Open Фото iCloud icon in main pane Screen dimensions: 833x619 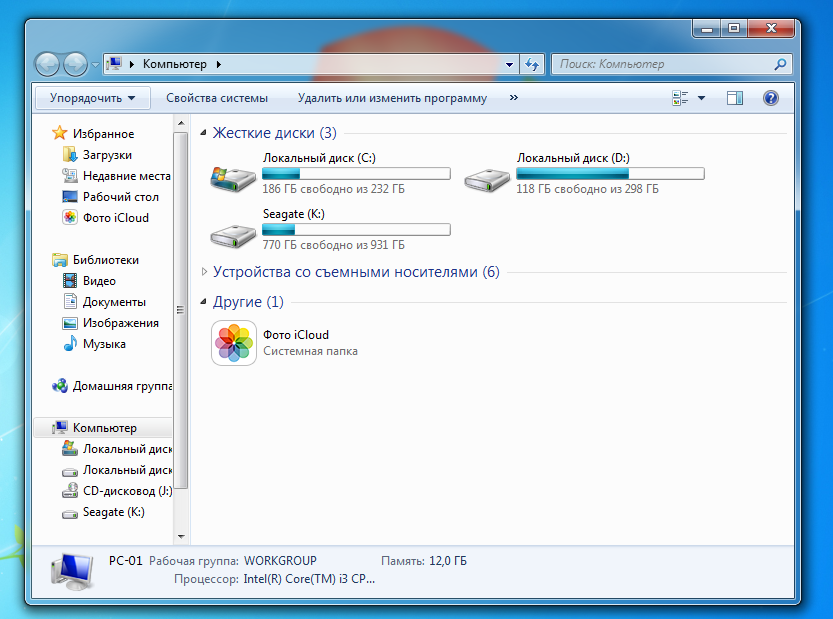point(234,343)
